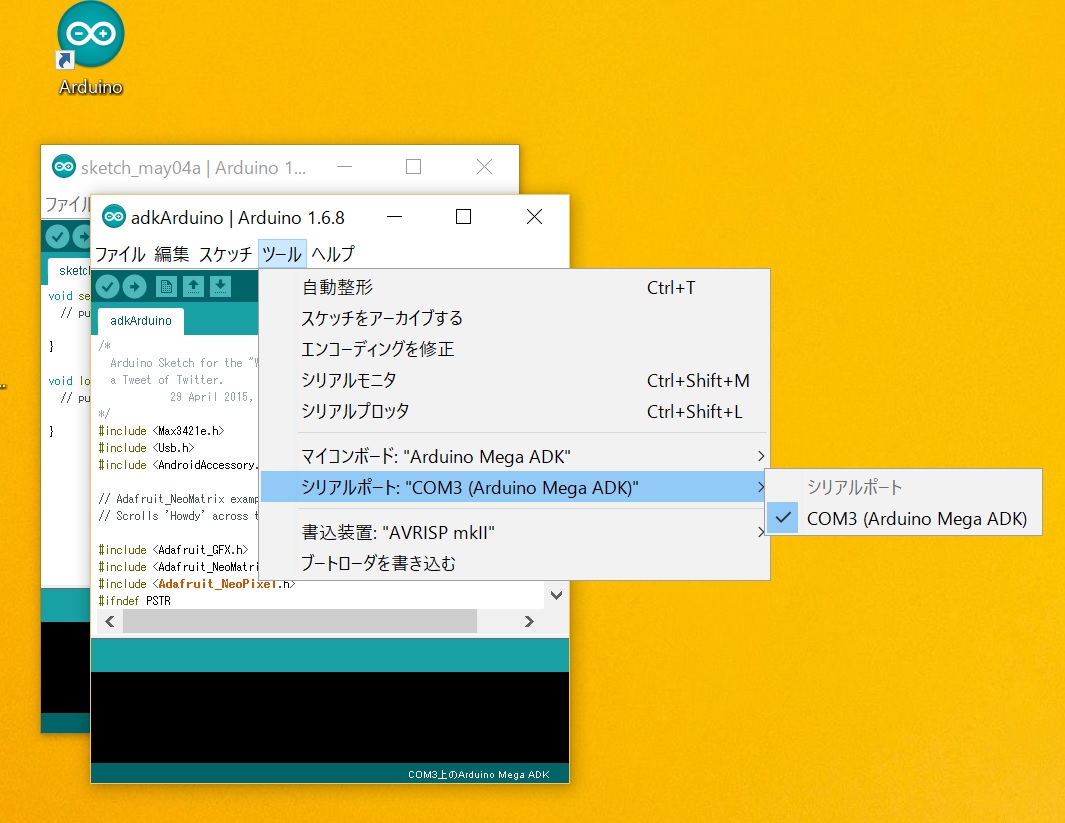Image resolution: width=1065 pixels, height=823 pixels.
Task: Open the ファイル menu in adkArduino
Action: point(120,254)
